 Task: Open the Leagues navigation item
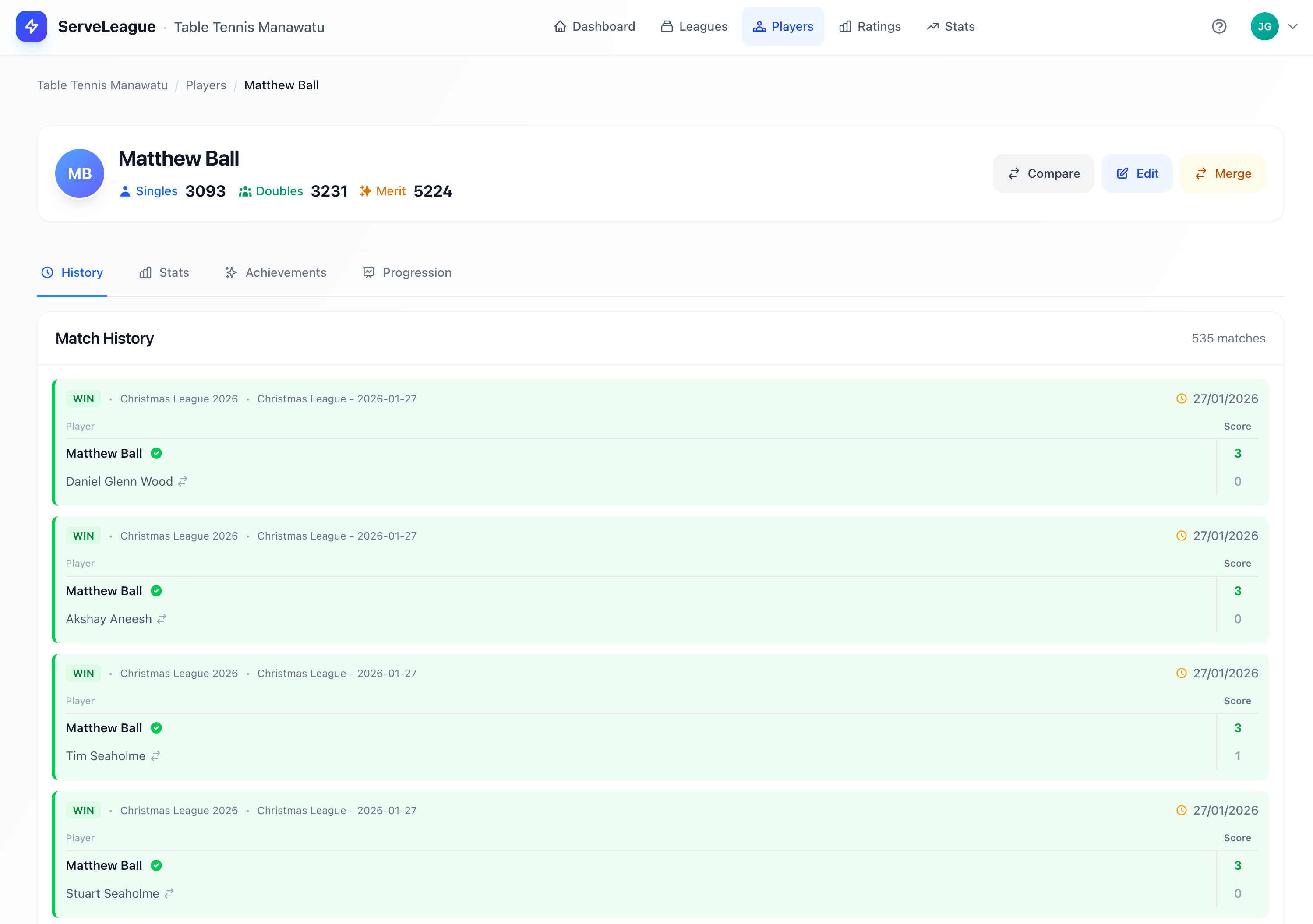click(694, 26)
